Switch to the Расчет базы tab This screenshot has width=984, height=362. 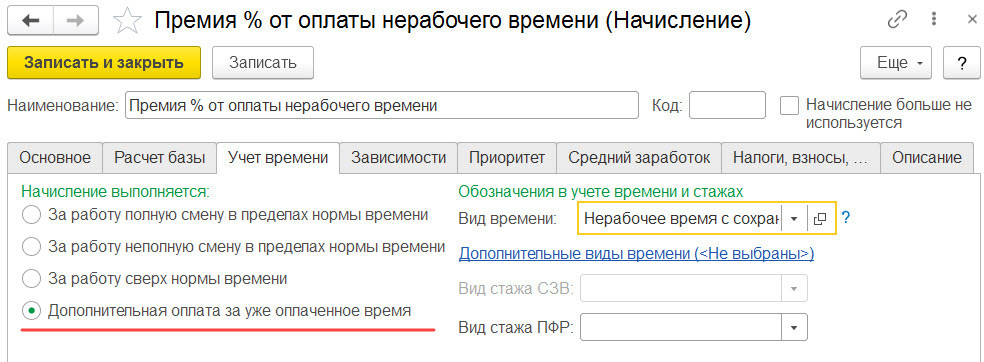159,157
